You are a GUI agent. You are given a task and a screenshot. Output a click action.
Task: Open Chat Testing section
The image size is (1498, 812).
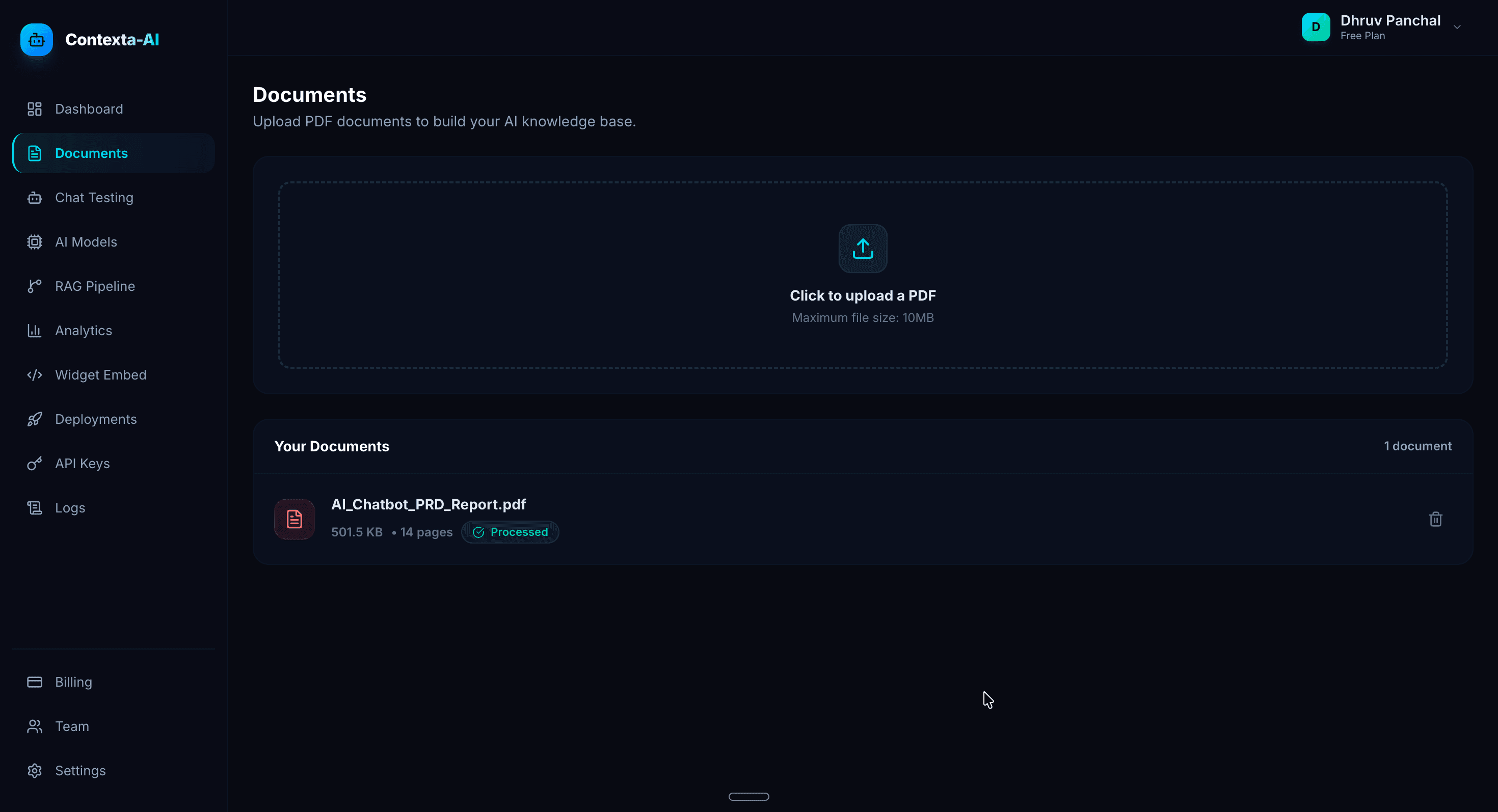point(114,198)
